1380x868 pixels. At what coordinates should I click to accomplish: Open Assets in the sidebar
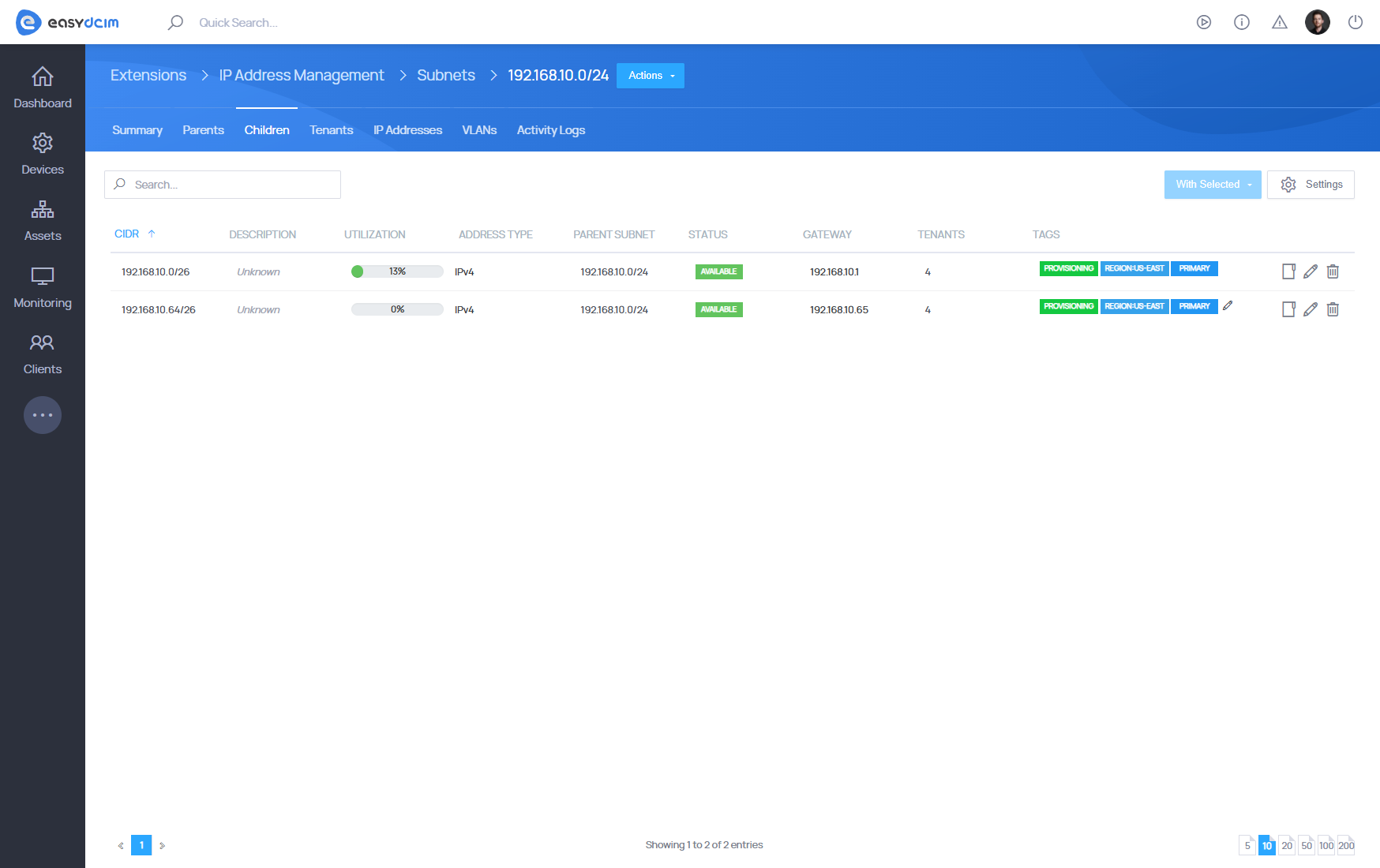43,220
